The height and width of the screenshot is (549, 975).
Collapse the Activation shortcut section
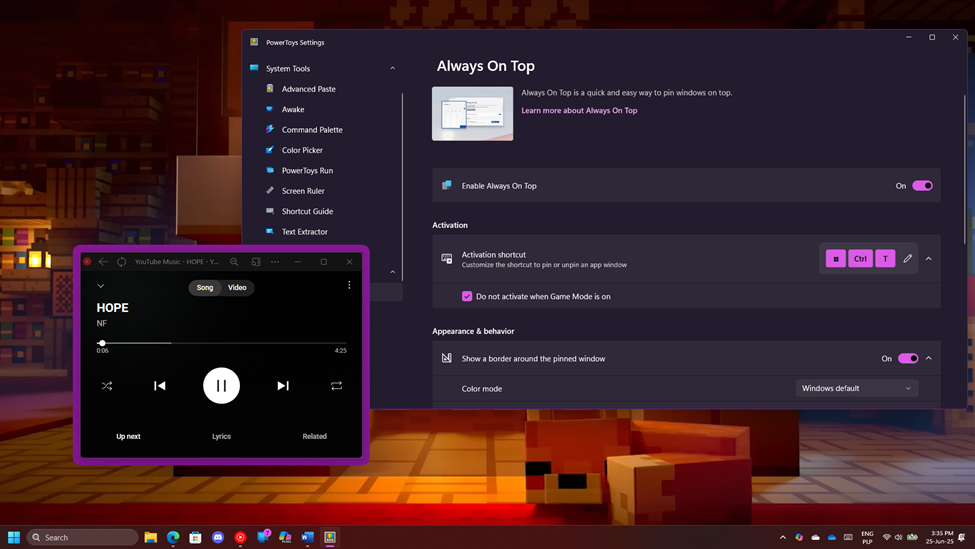(928, 259)
